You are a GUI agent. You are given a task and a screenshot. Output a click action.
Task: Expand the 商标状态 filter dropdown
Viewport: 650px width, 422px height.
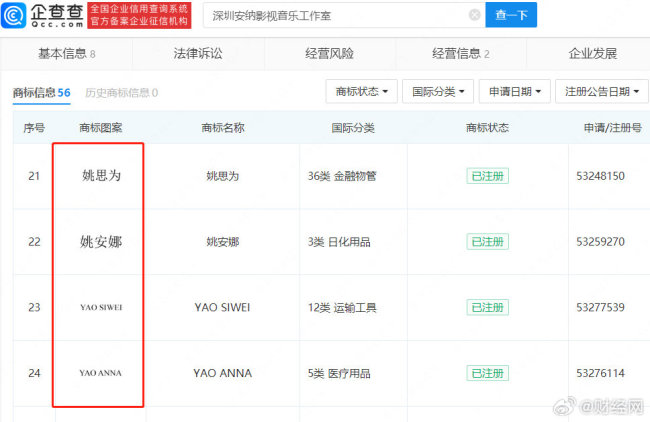click(361, 91)
